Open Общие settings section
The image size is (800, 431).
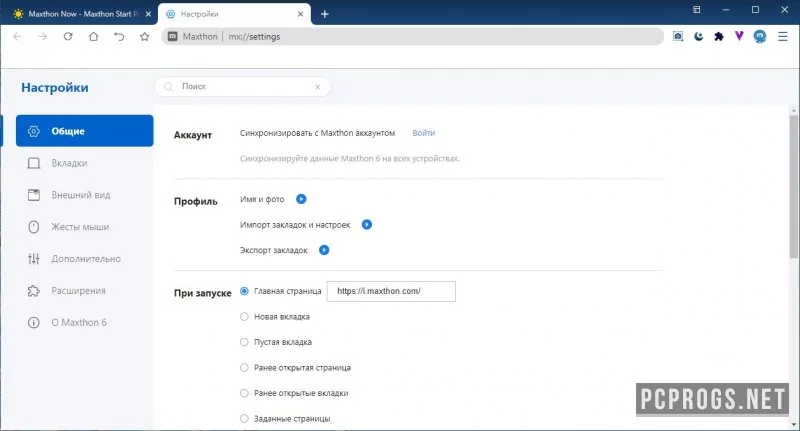(x=85, y=131)
